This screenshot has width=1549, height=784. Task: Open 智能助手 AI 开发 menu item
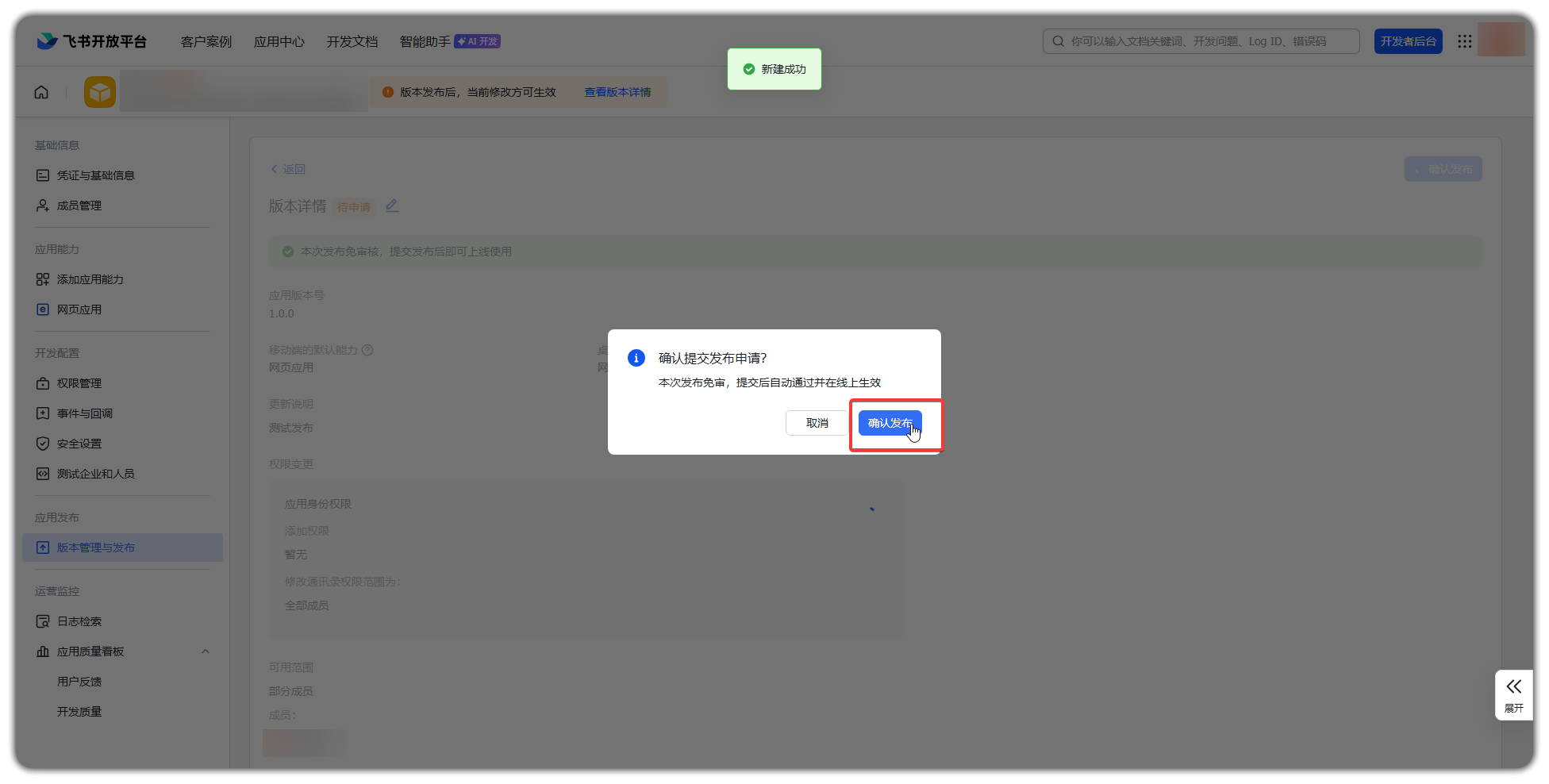click(449, 41)
